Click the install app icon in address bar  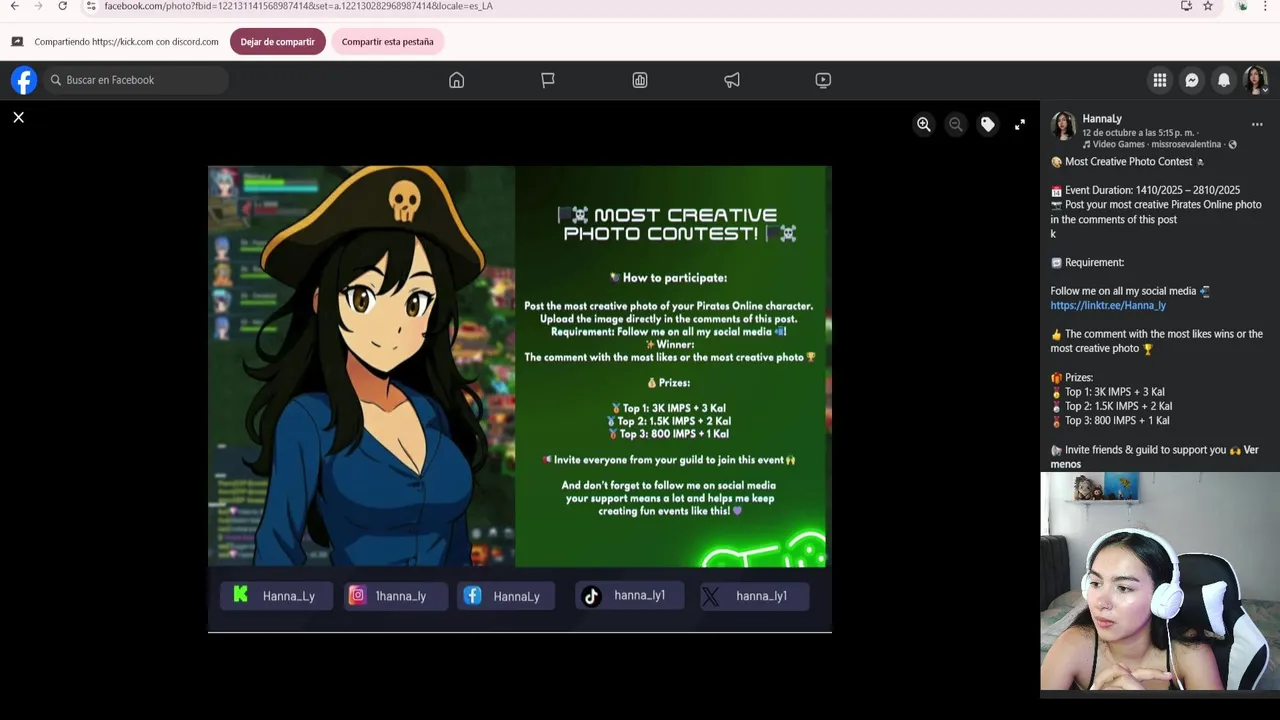click(x=1186, y=6)
